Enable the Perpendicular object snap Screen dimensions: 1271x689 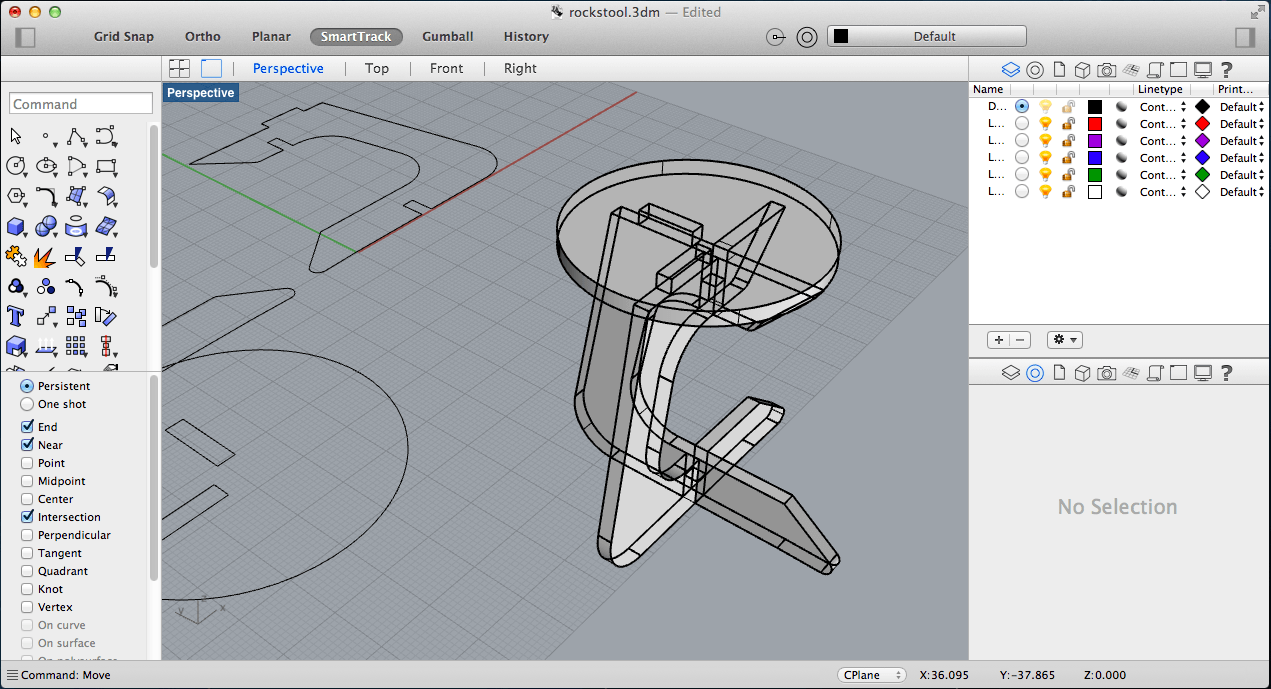click(27, 535)
